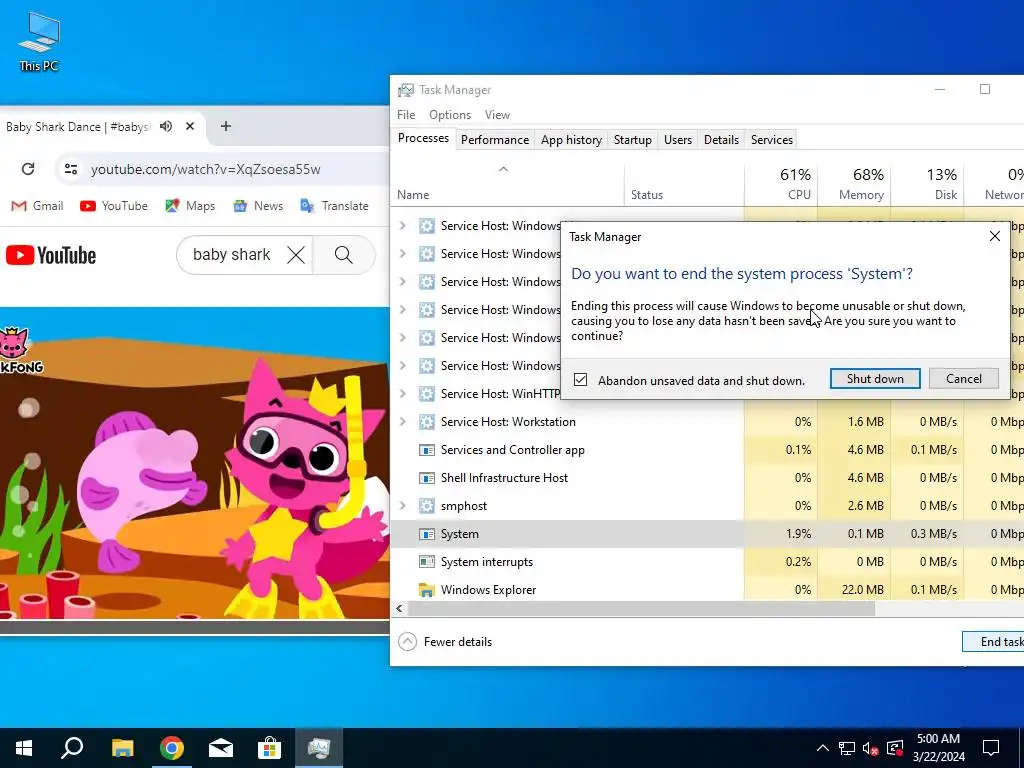1024x768 pixels.
Task: Click the End task button
Action: click(x=994, y=642)
